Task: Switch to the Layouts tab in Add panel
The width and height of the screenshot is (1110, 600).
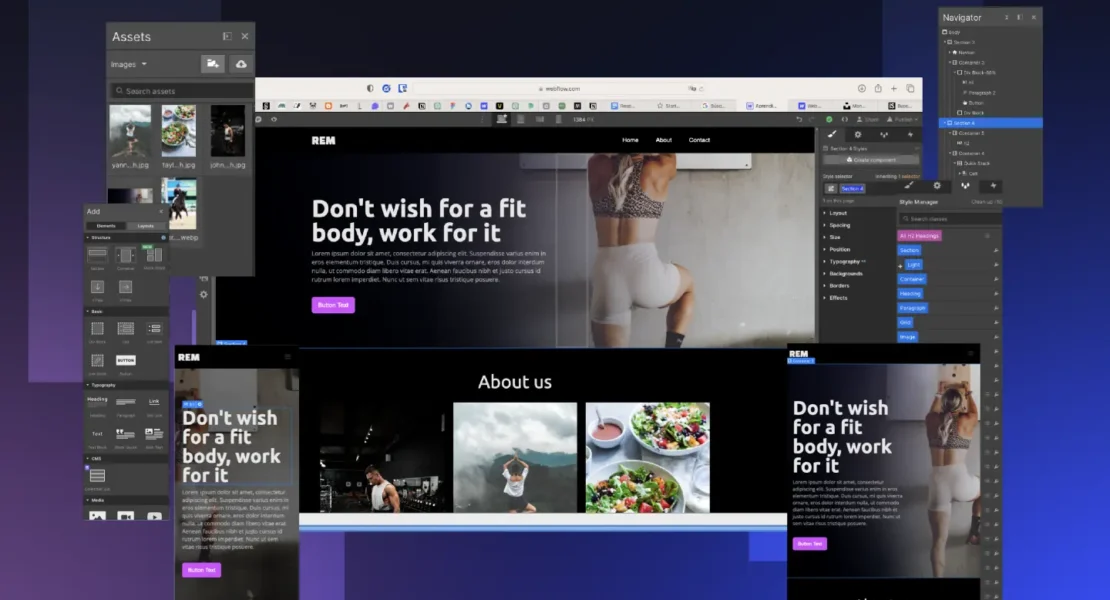Action: pos(145,226)
